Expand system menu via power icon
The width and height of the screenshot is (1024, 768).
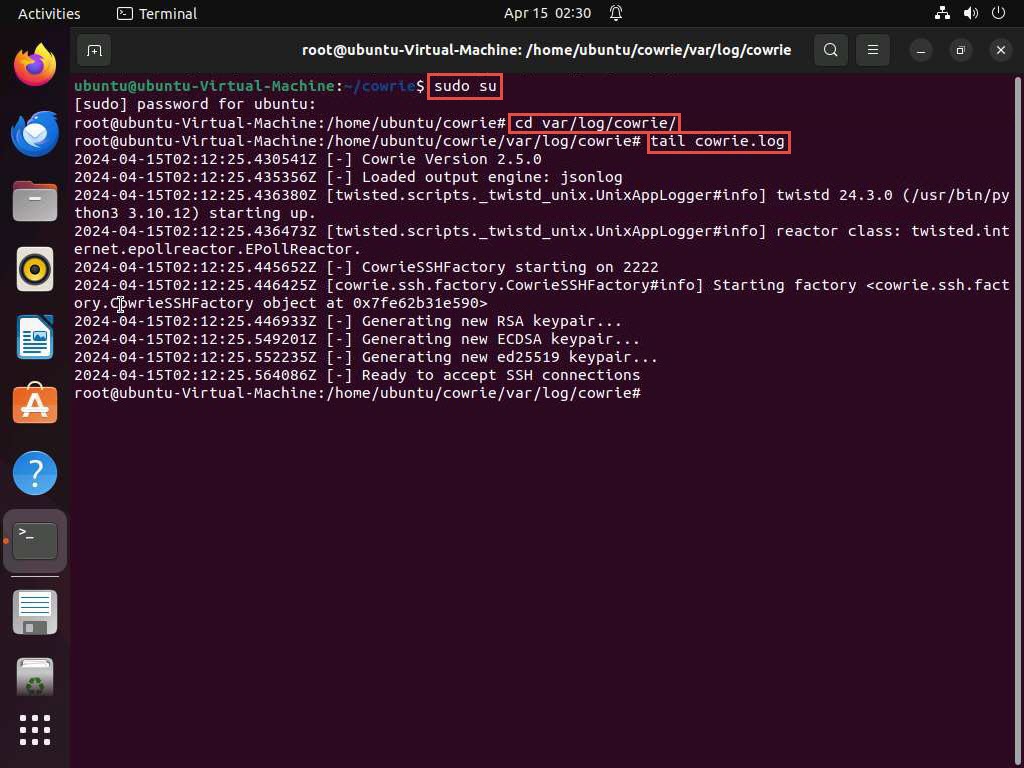coord(997,13)
